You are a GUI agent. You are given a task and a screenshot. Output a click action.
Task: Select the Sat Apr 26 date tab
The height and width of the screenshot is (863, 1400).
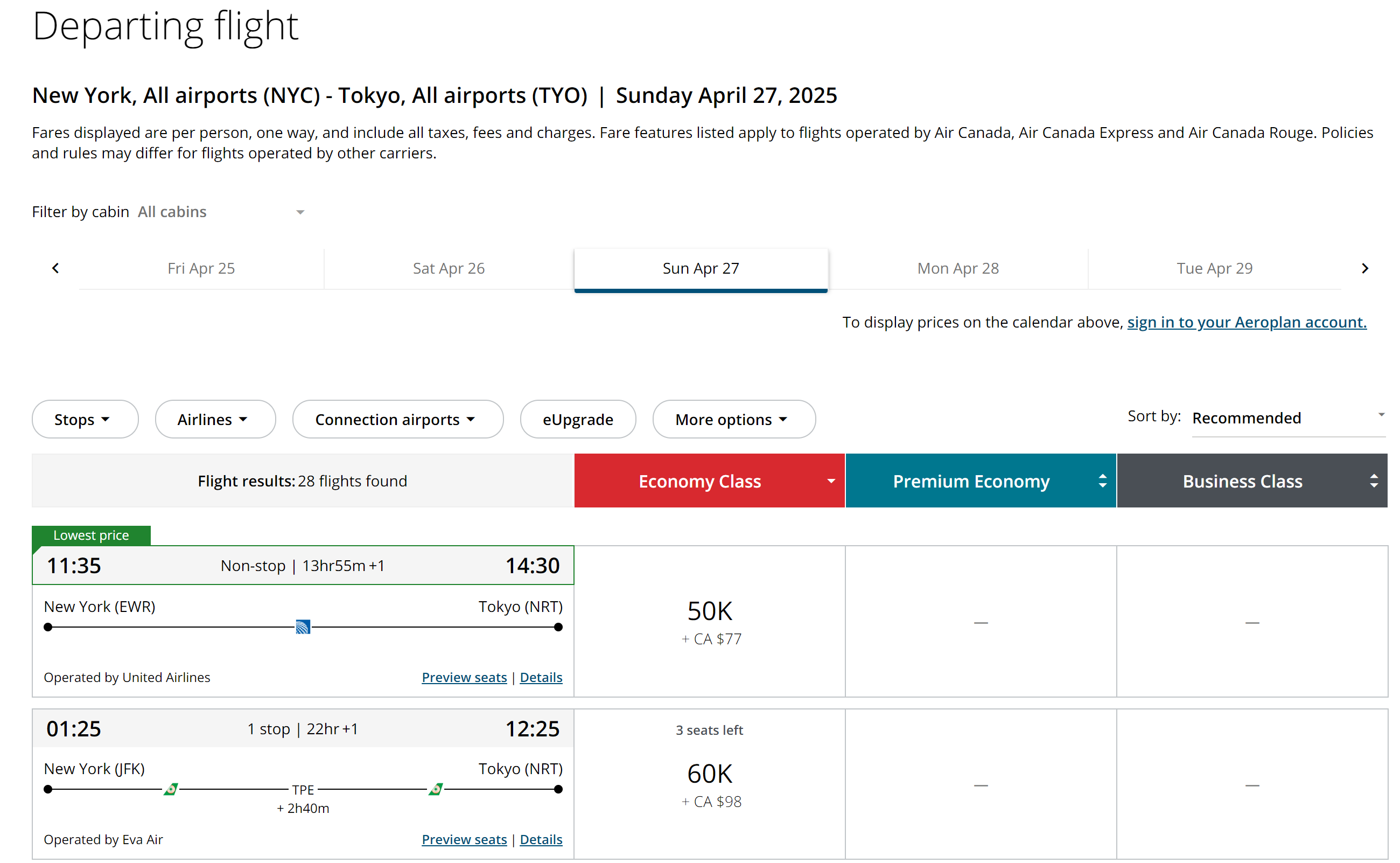(449, 269)
